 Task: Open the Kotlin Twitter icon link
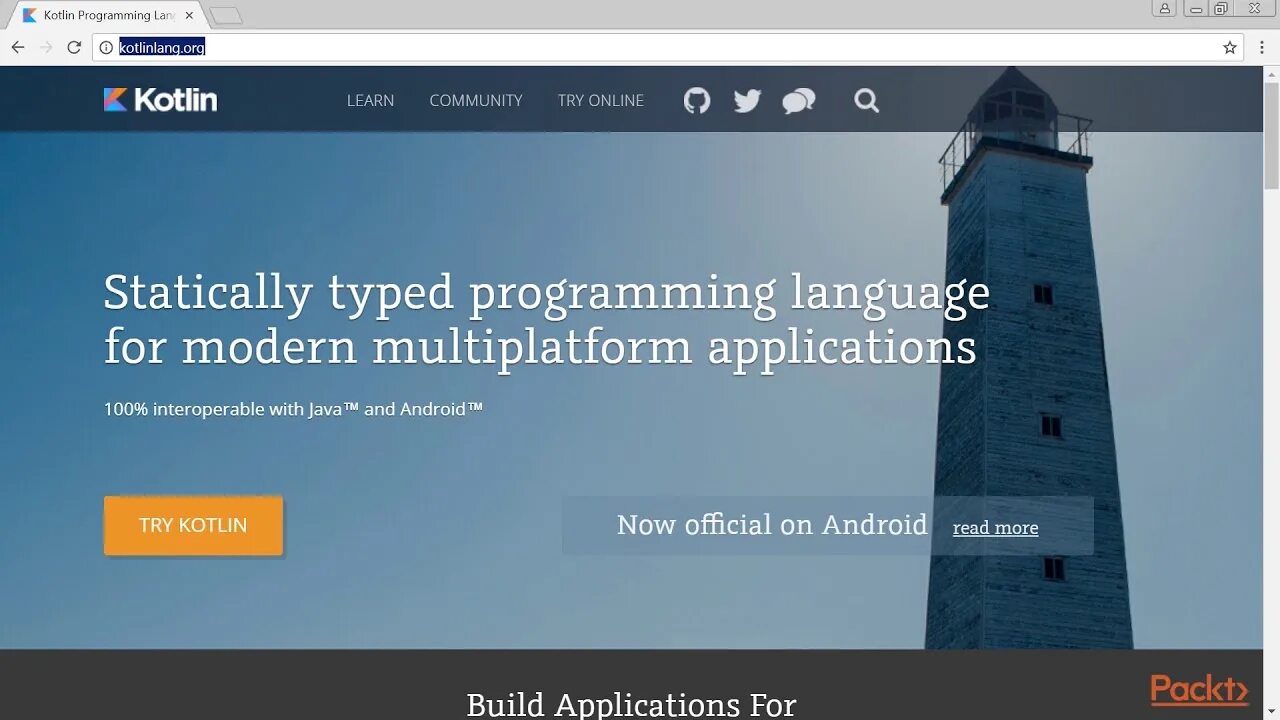pos(747,100)
